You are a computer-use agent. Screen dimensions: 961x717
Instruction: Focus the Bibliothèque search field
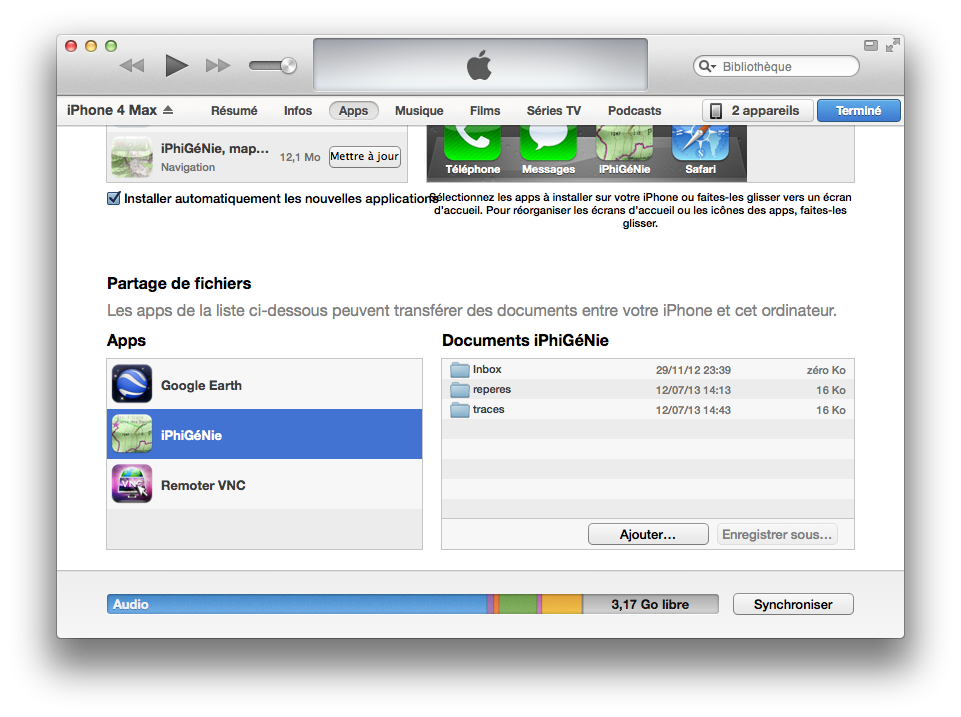pos(776,66)
